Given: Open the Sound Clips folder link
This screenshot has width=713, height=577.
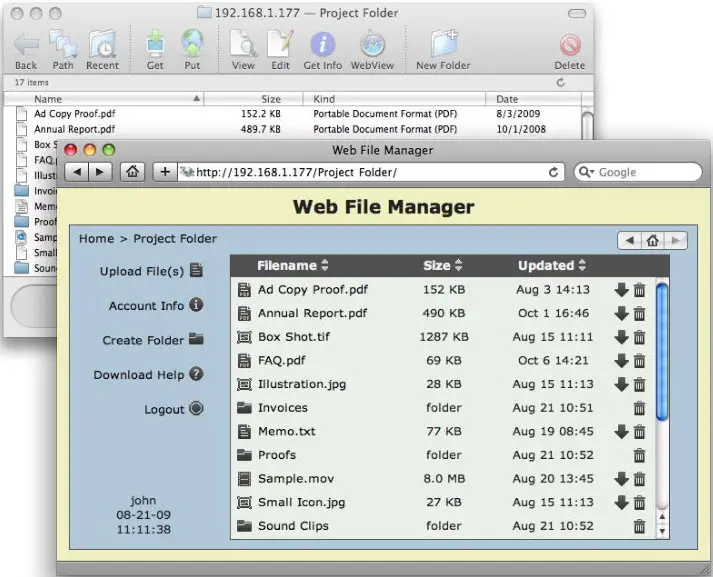Looking at the screenshot, I should click(293, 526).
